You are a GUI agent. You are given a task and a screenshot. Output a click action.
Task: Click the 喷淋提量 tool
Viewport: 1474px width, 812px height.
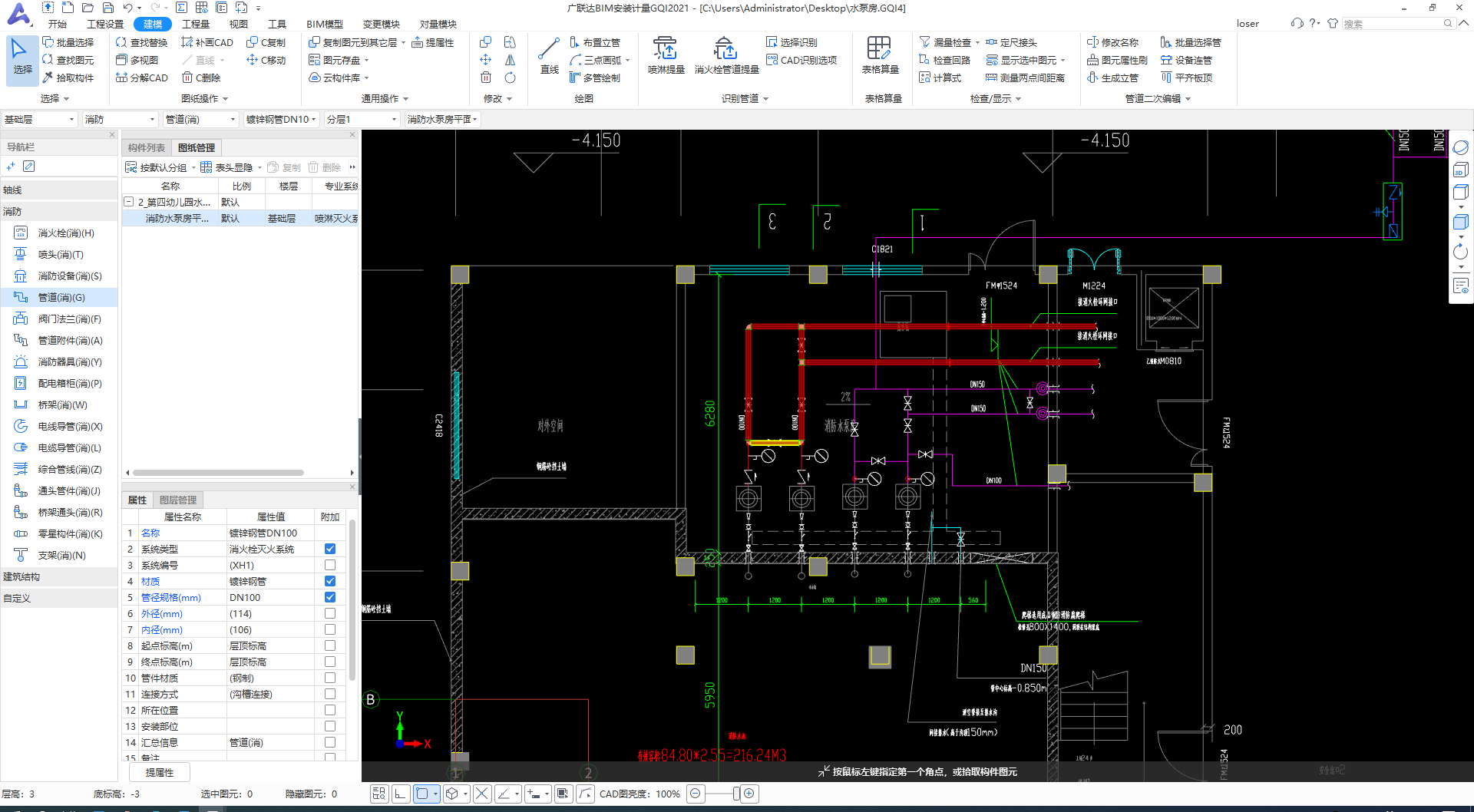coord(666,55)
